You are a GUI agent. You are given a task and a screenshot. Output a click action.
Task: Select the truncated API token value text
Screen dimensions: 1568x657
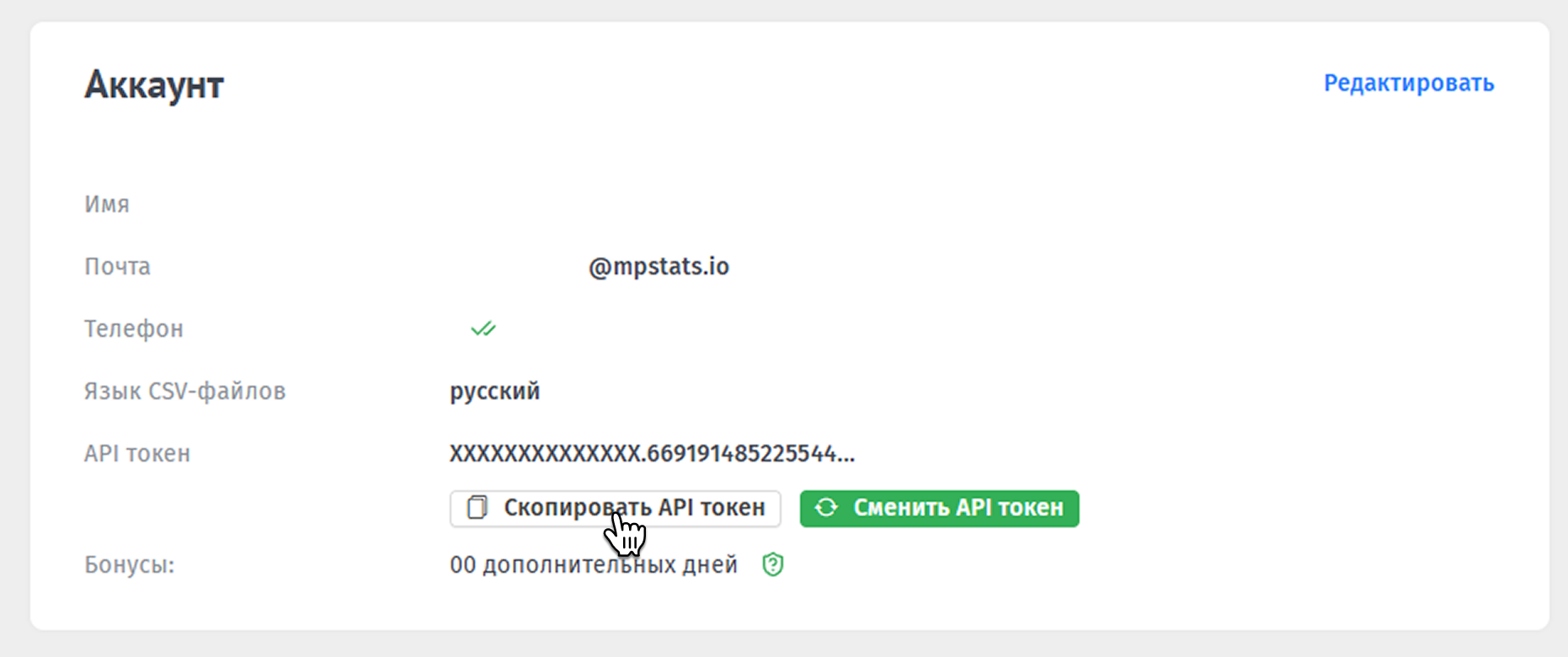click(652, 454)
